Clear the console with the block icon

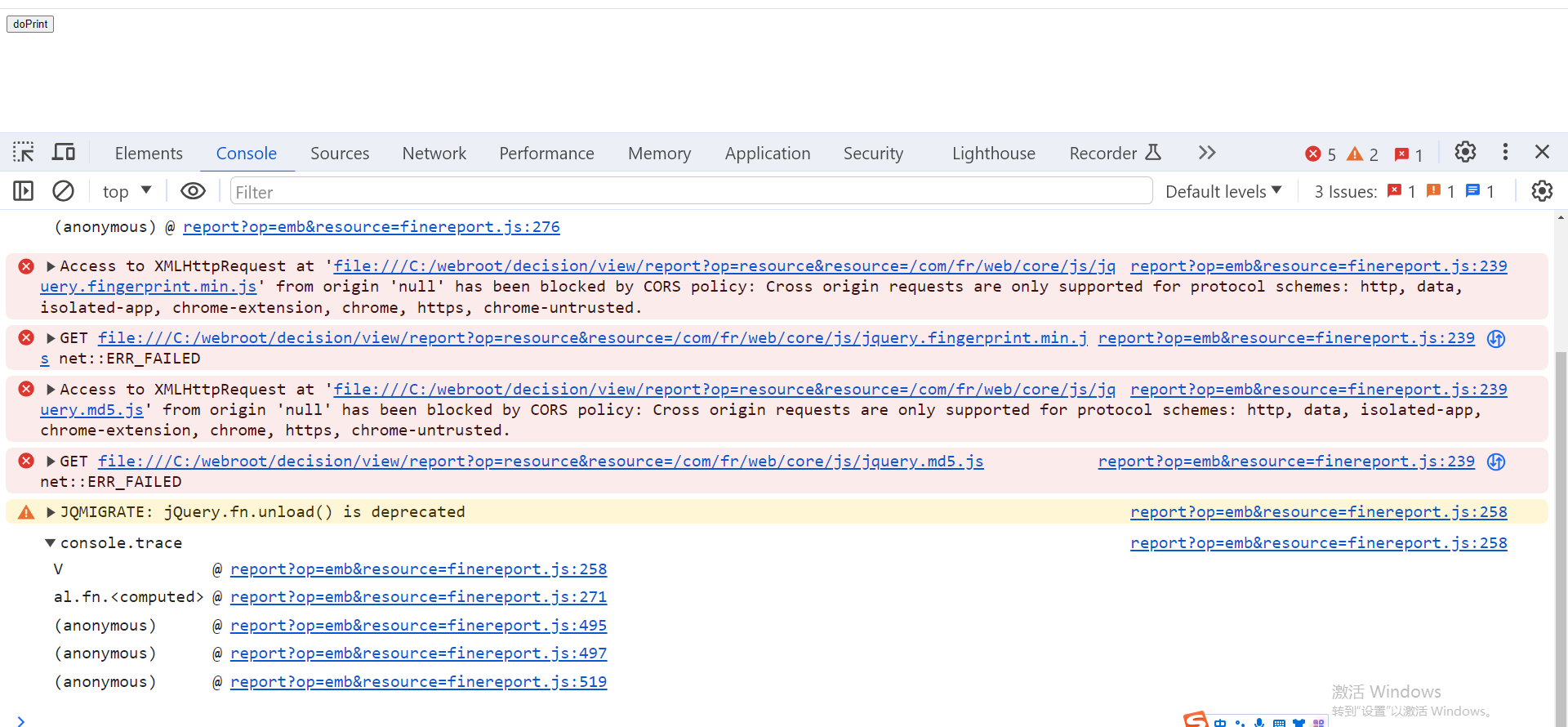63,191
